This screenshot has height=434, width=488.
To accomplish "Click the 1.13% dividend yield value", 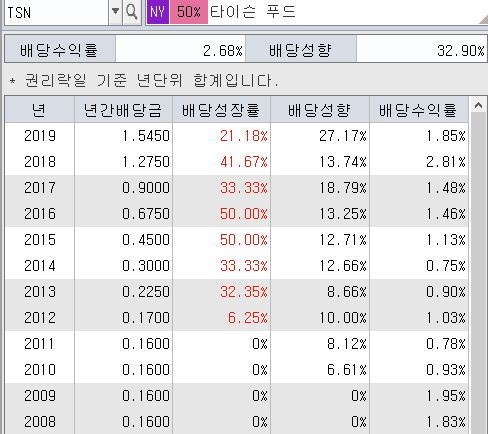I will tap(446, 240).
